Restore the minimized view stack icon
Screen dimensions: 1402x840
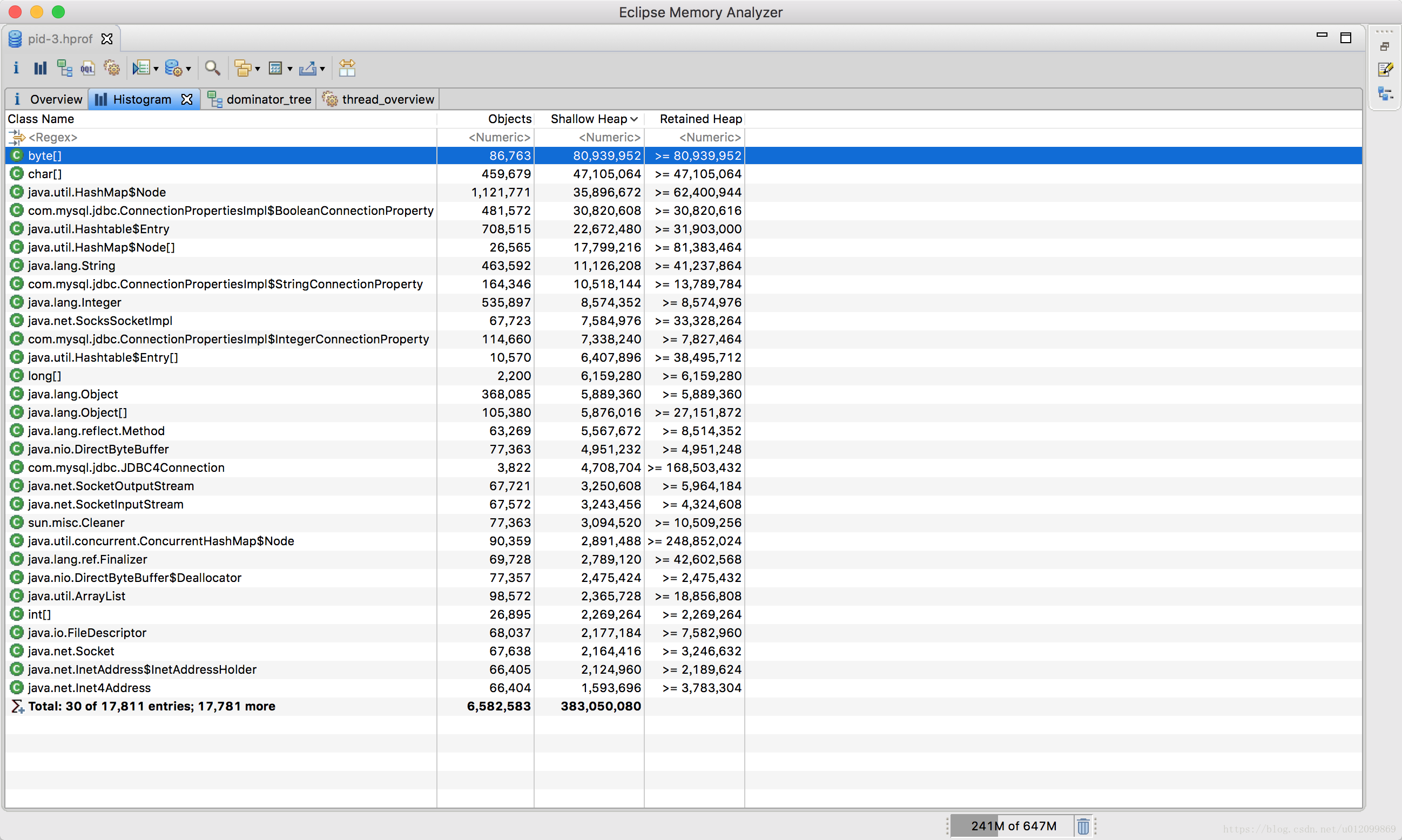[1384, 46]
